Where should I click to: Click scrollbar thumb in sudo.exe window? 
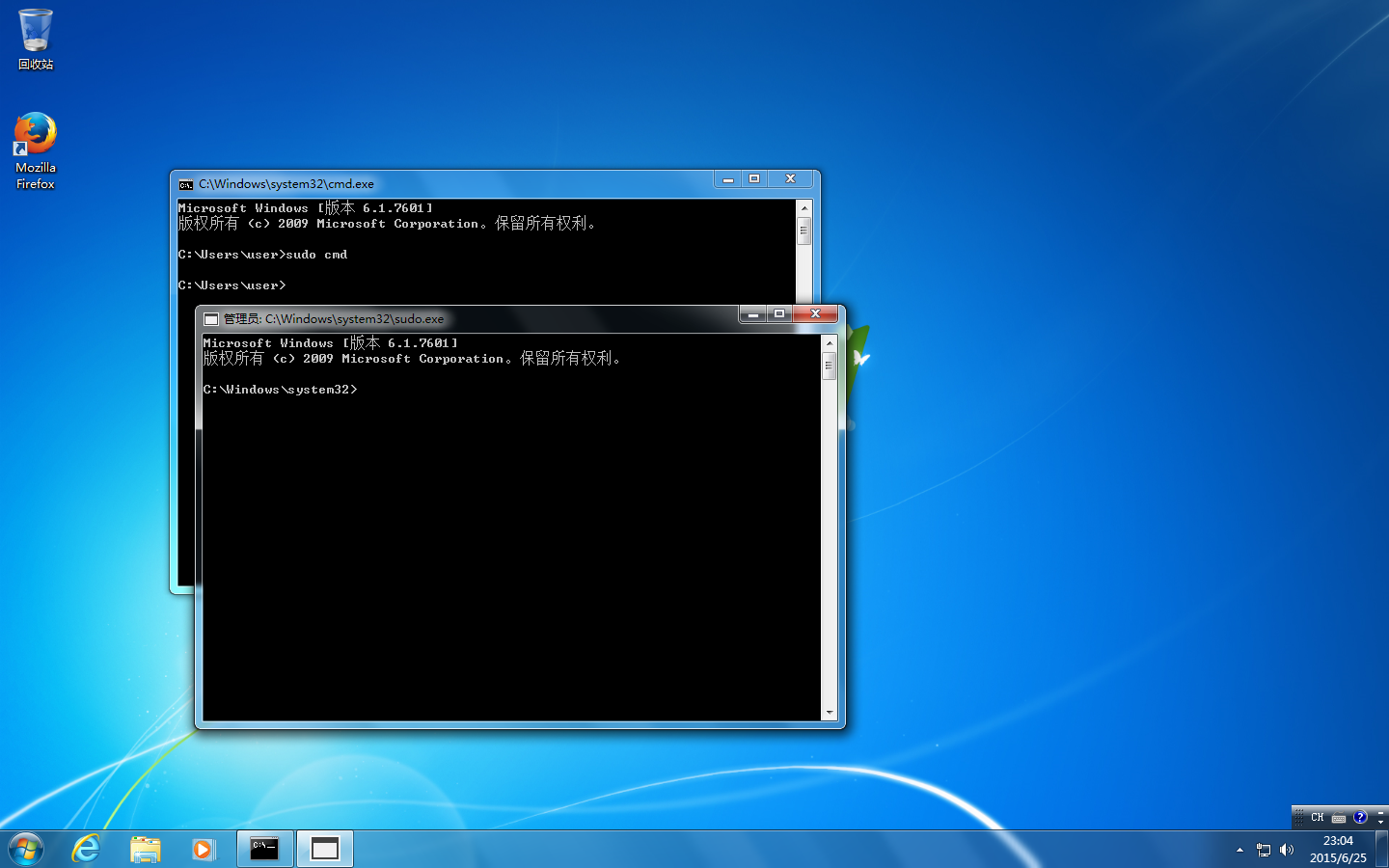(829, 366)
